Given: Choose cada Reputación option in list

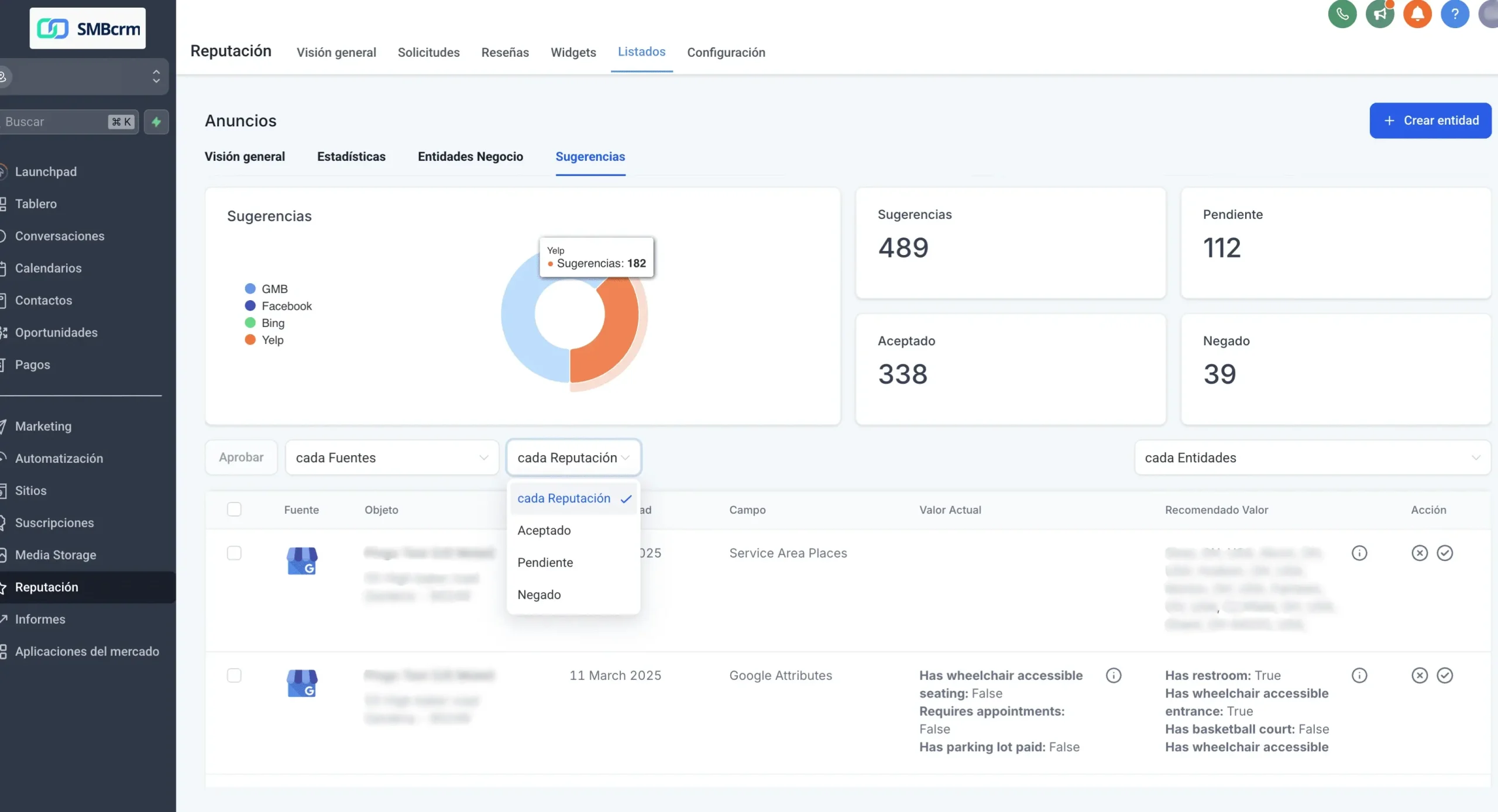Looking at the screenshot, I should (x=573, y=498).
